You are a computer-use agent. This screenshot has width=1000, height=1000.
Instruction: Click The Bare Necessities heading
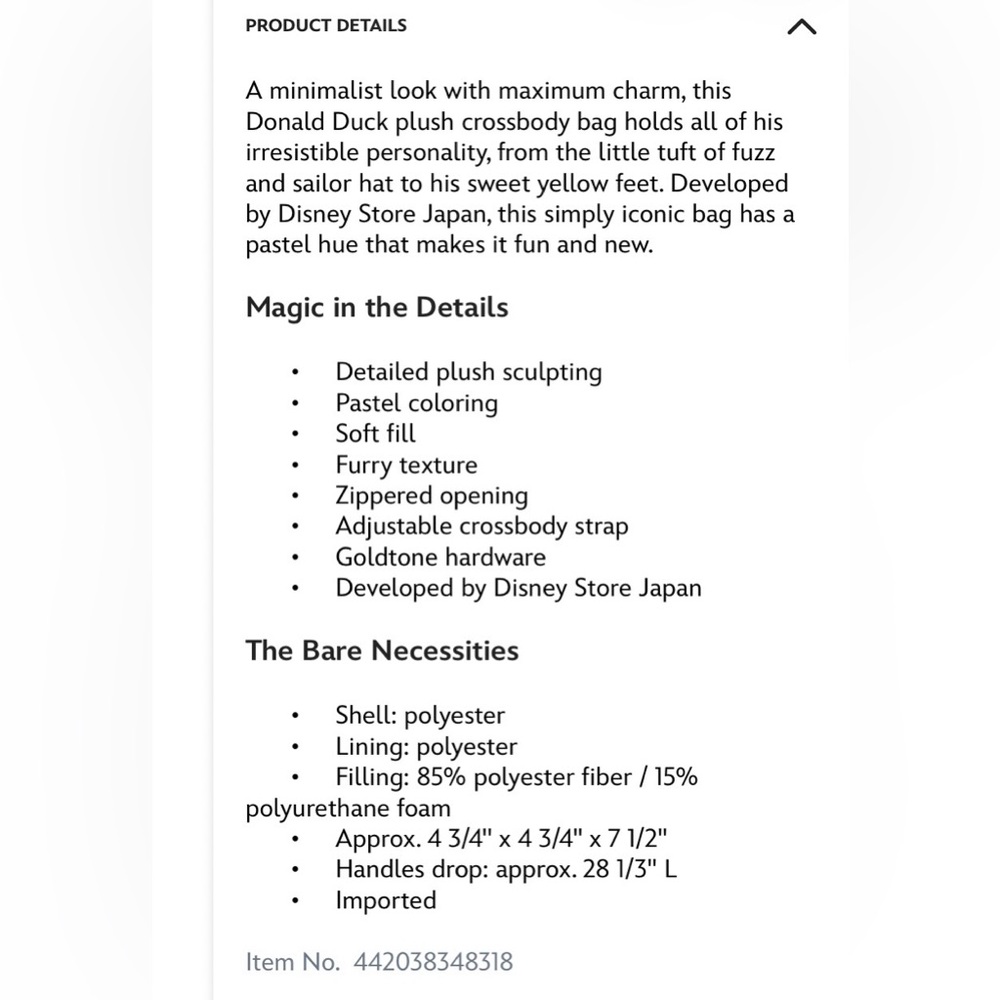click(x=382, y=651)
